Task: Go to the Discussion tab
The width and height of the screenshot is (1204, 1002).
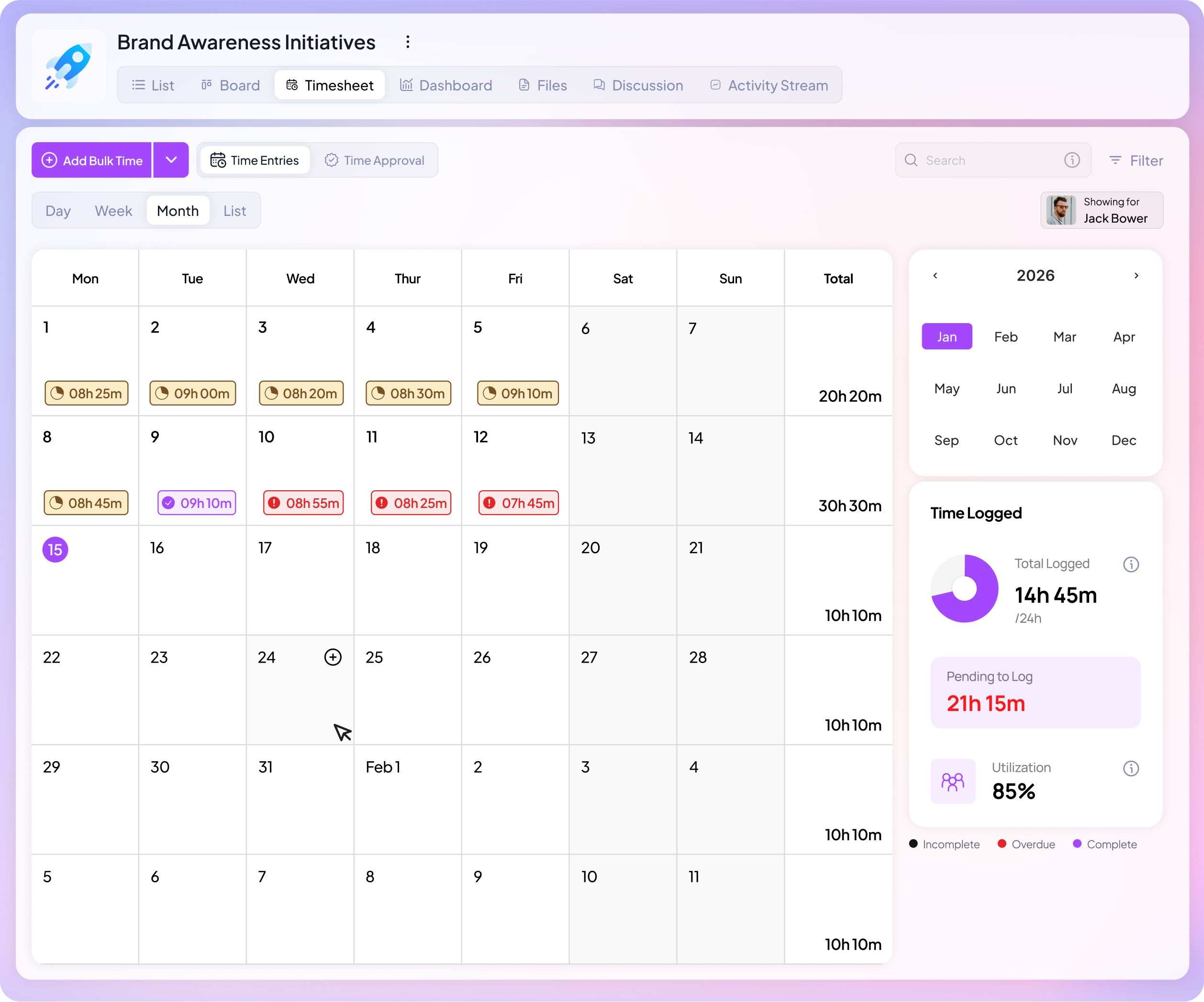Action: point(638,86)
